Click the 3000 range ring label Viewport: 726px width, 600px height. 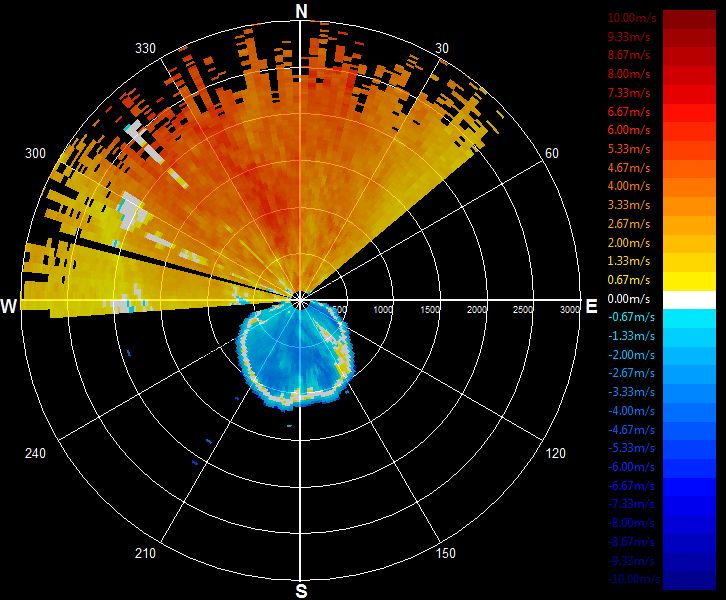coord(570,310)
